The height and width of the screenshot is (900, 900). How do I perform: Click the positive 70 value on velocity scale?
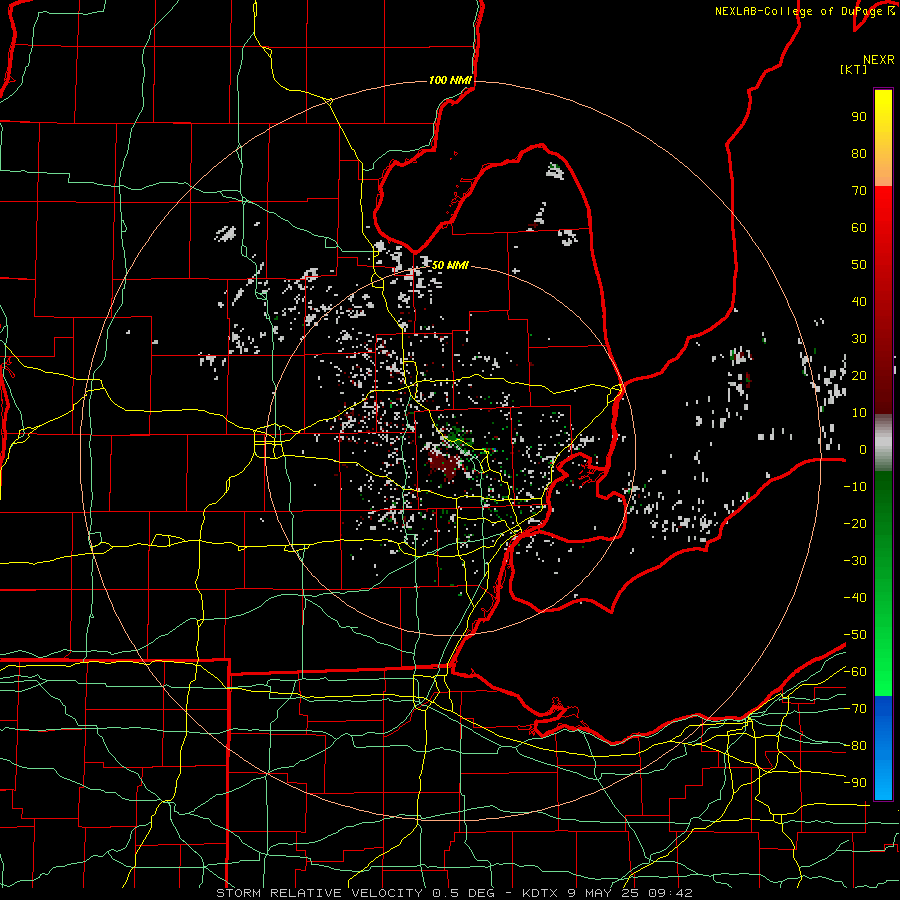tap(859, 191)
